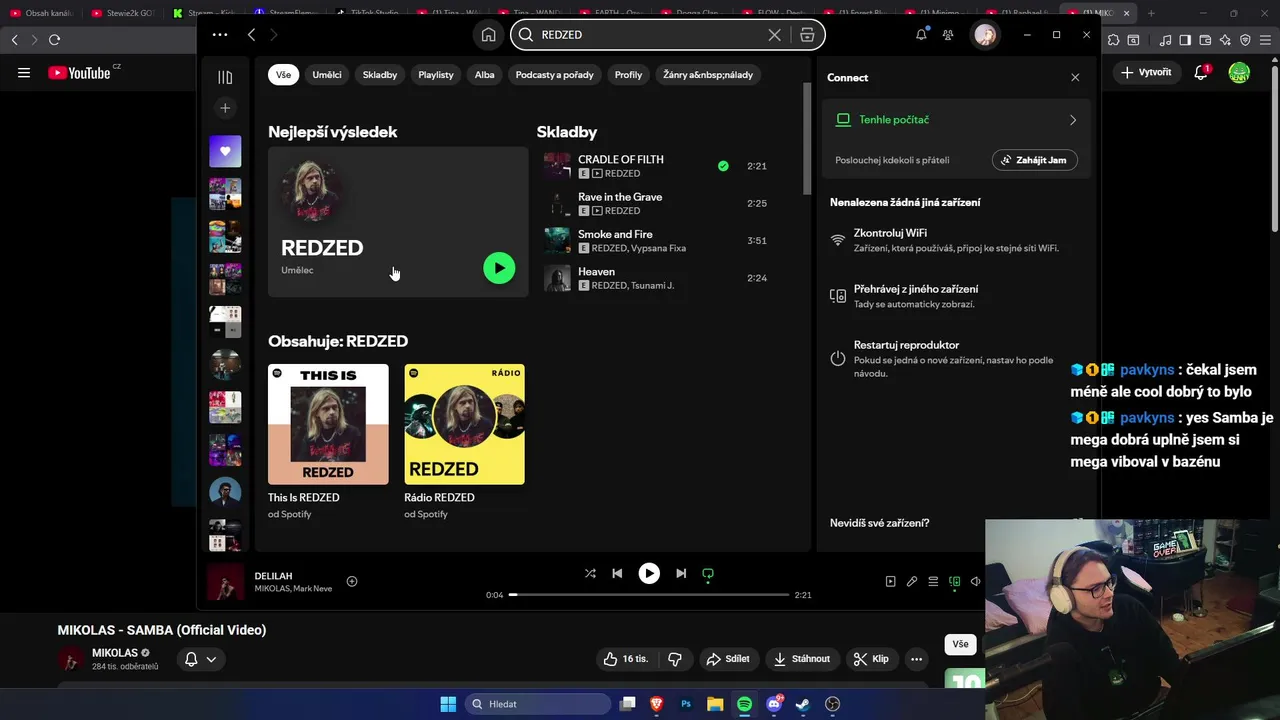This screenshot has height=720, width=1280.
Task: Open YouTube account avatar
Action: [1239, 73]
